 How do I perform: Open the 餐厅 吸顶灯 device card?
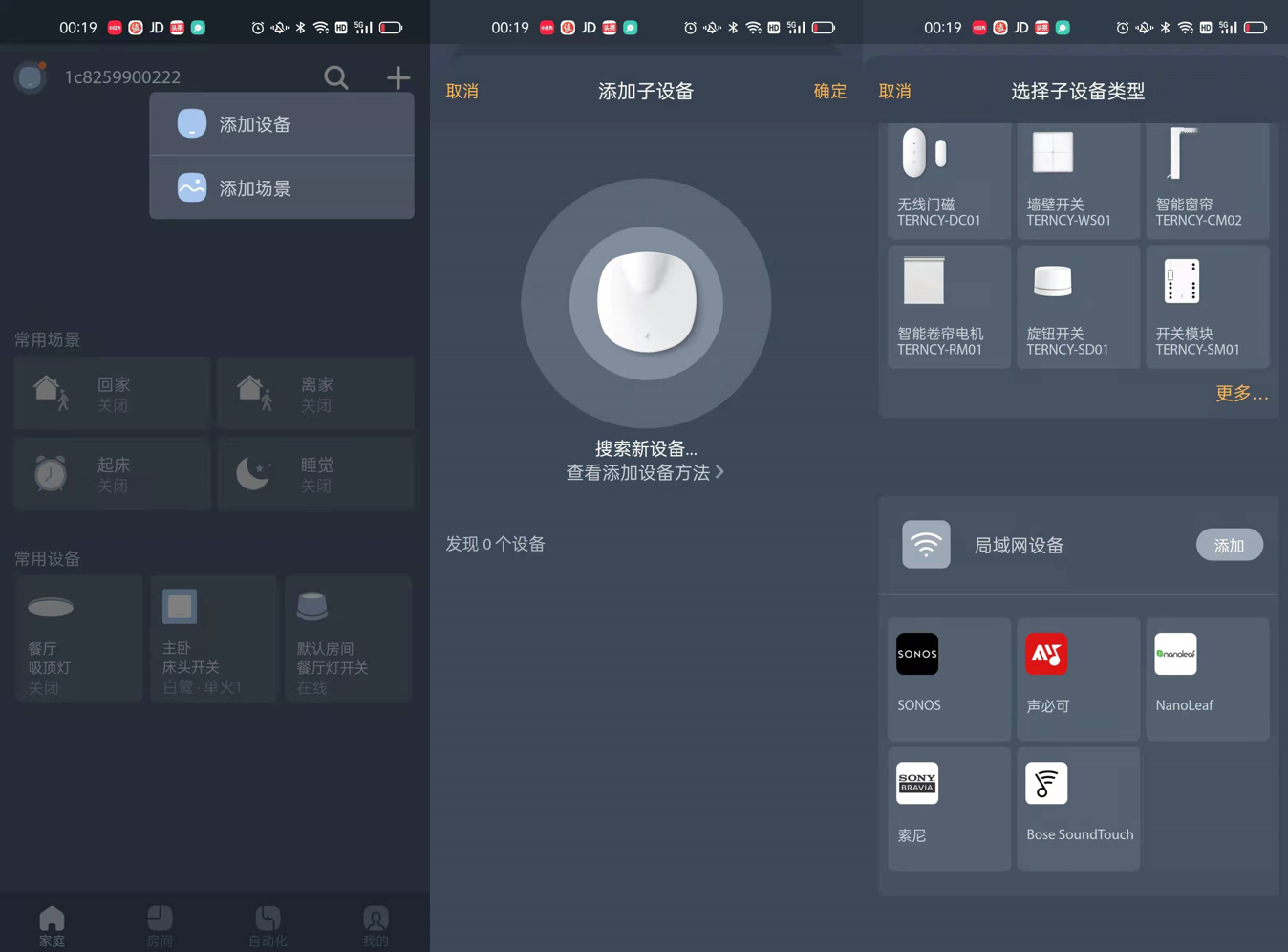click(78, 638)
